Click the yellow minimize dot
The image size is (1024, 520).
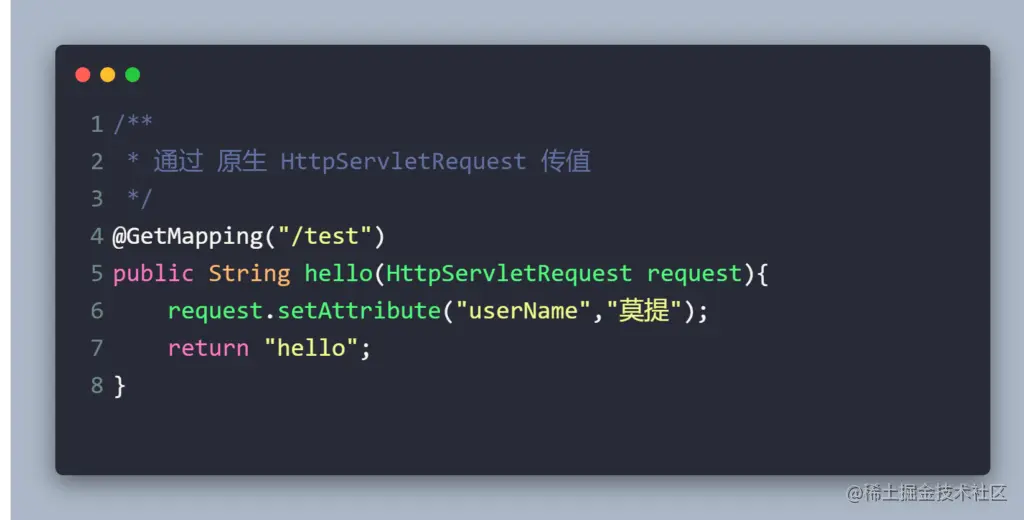pos(108,75)
